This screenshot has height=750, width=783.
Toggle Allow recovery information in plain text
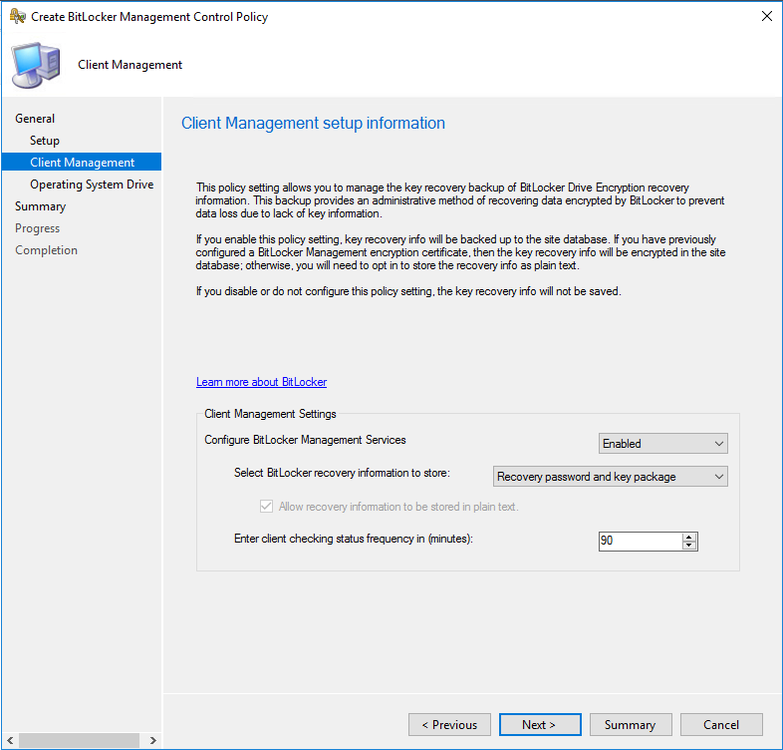(x=266, y=506)
